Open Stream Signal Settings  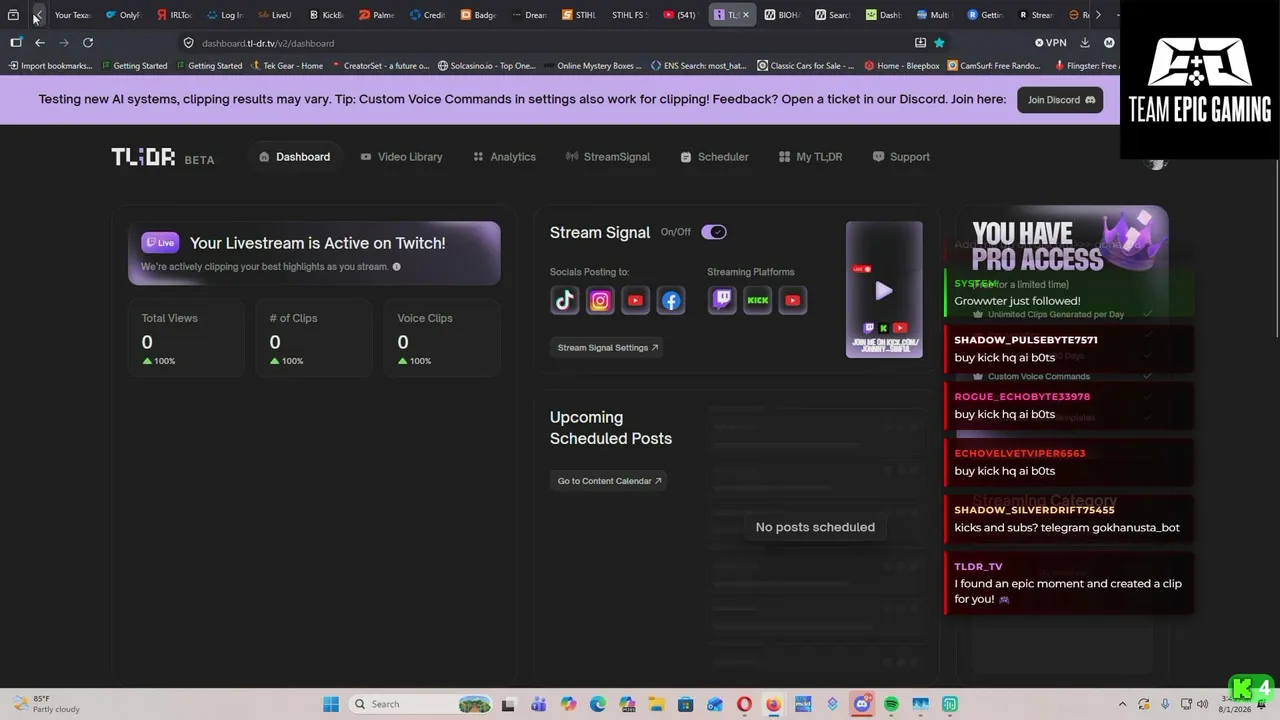coord(608,348)
